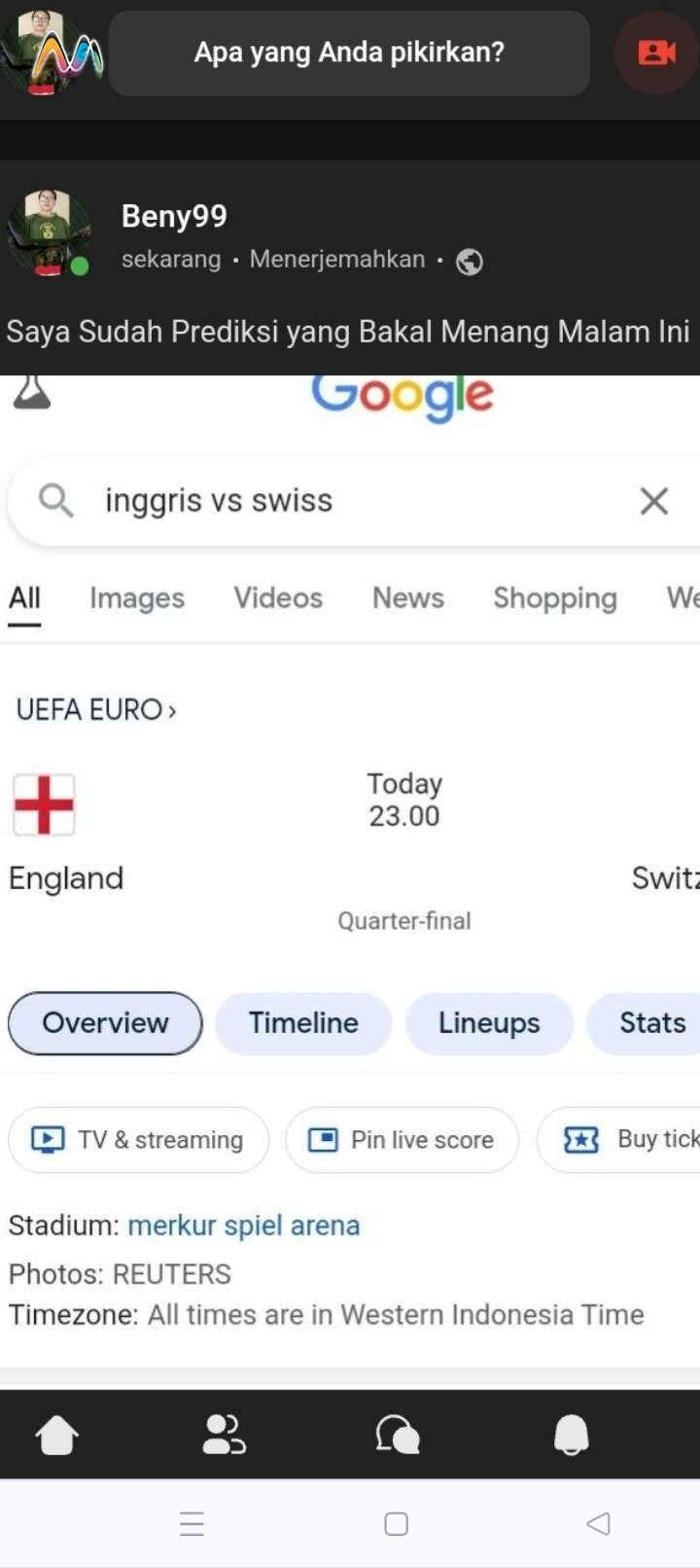Tap the 'Apa yang Anda pikirkan?' field

coord(349,53)
